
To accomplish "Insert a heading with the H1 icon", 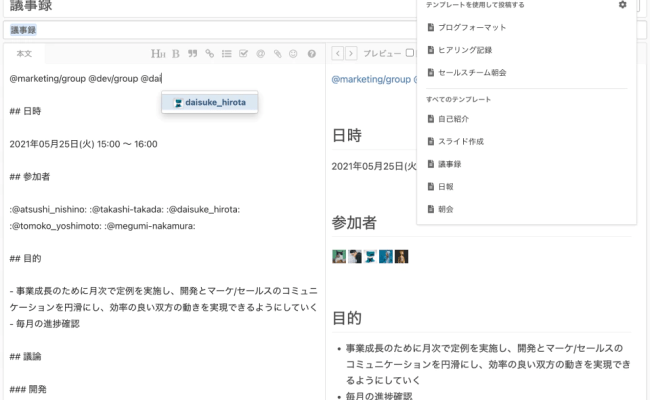I will 158,53.
